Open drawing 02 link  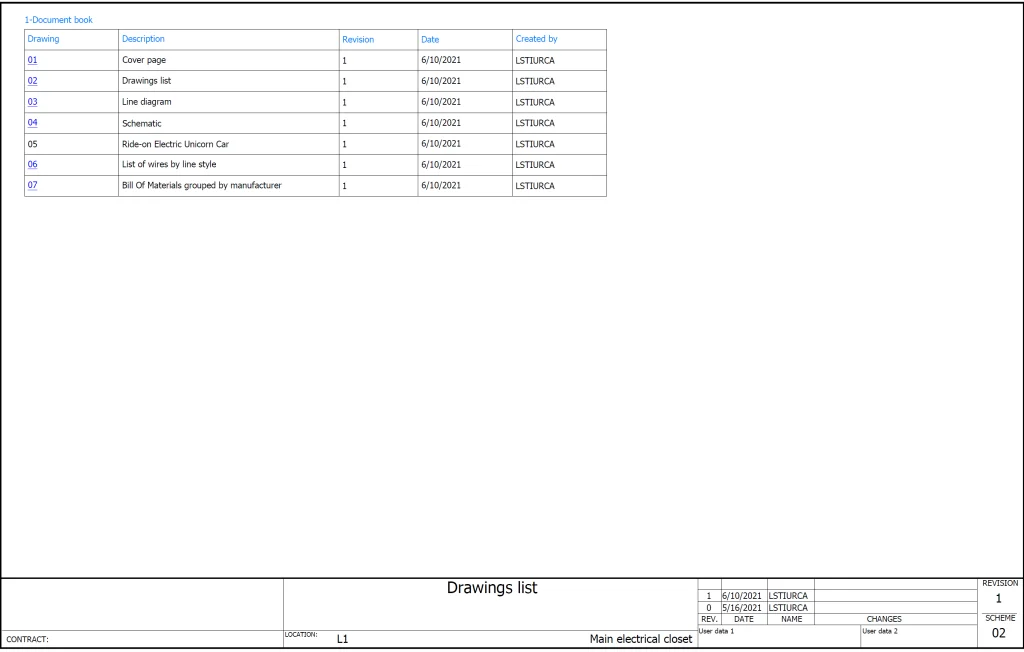click(x=32, y=81)
